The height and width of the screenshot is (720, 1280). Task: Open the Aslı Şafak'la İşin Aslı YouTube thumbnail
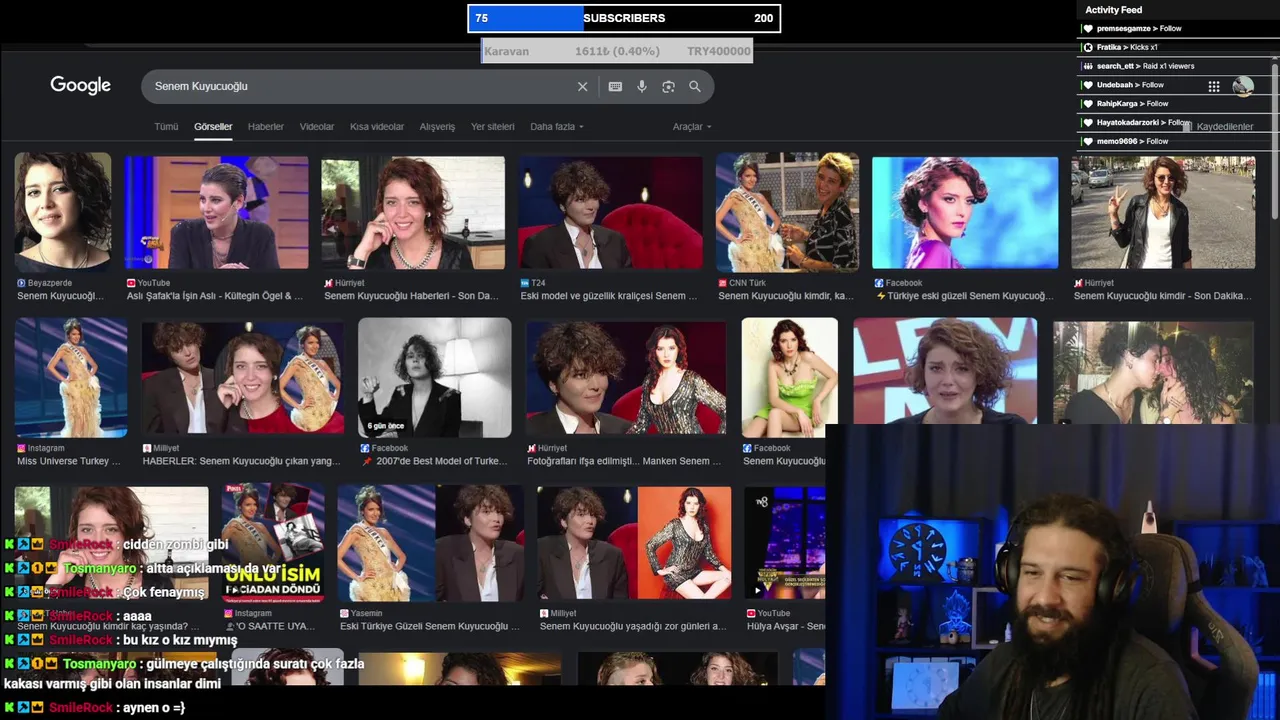click(216, 212)
